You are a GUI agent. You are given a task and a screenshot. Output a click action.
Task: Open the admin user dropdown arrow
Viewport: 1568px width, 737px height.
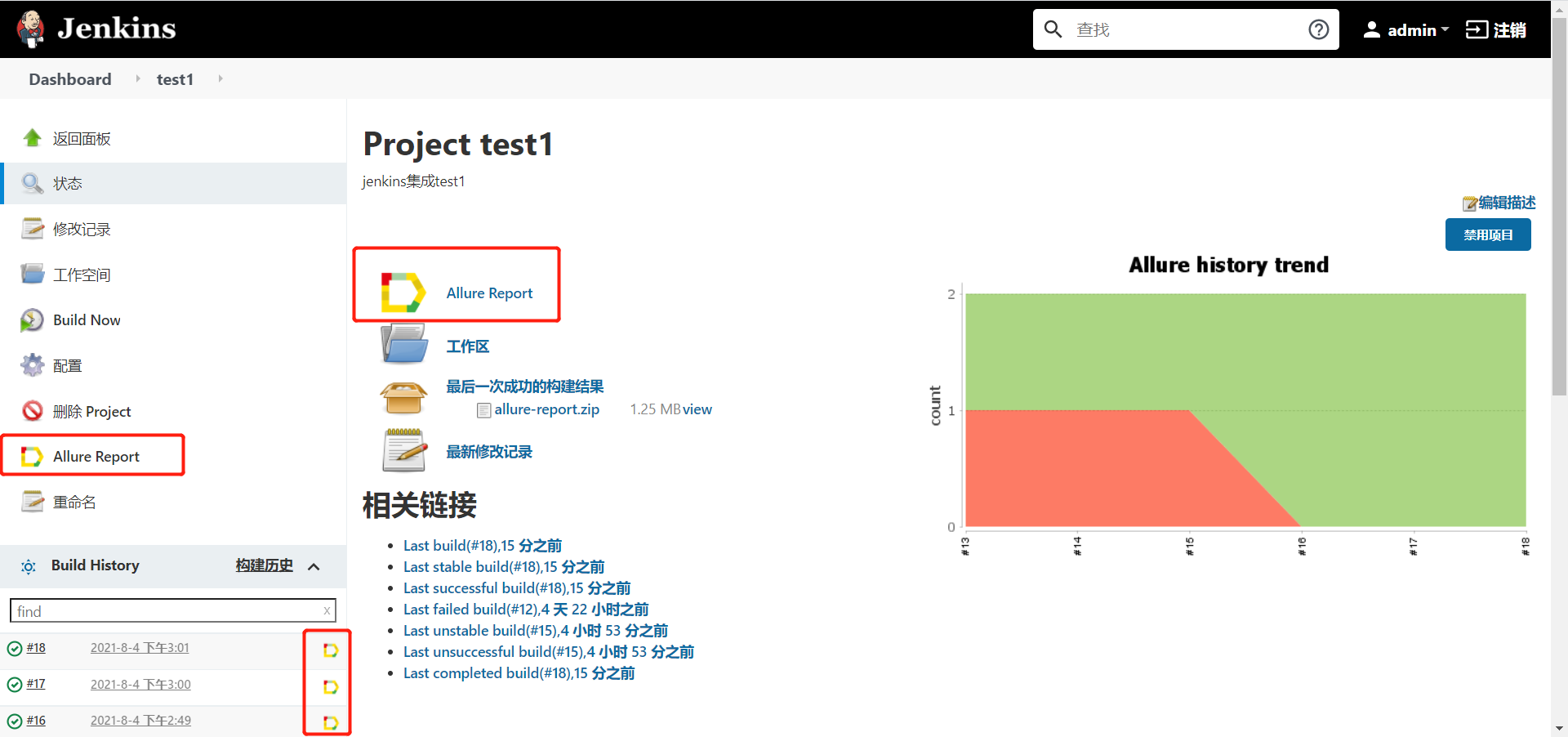tap(1445, 29)
